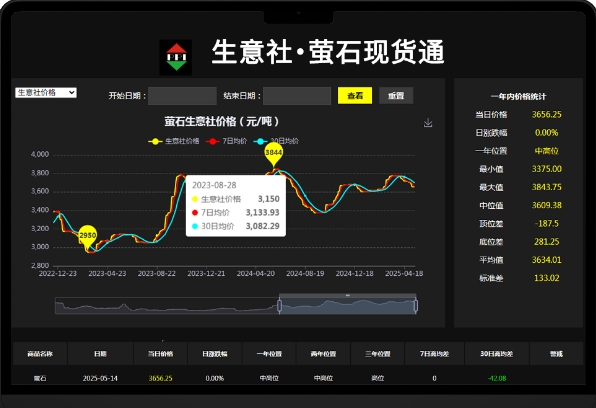The image size is (596, 408).
Task: Click the 2950 minimum price marker
Action: tap(87, 237)
